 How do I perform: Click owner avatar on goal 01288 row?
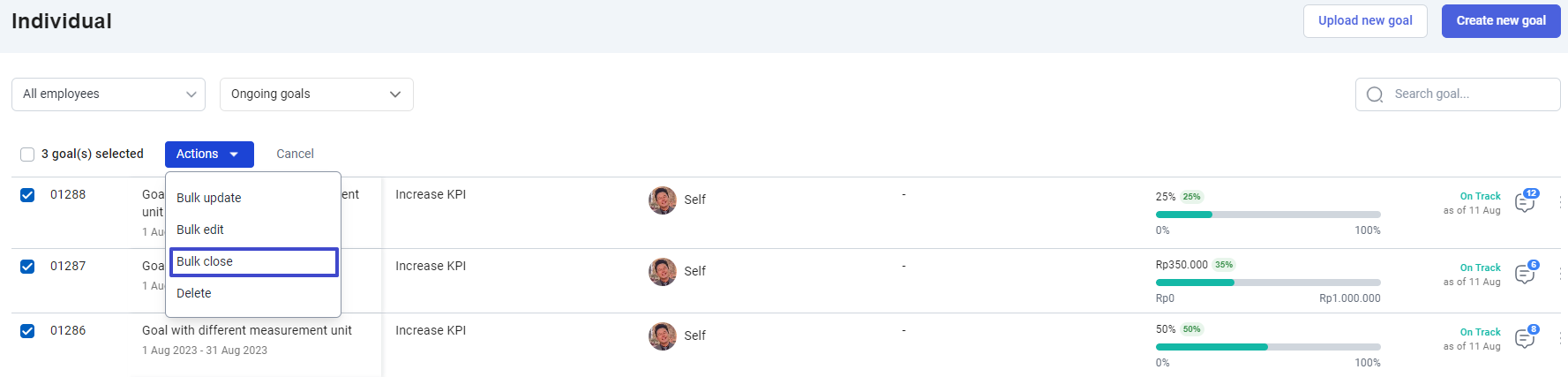pos(663,200)
